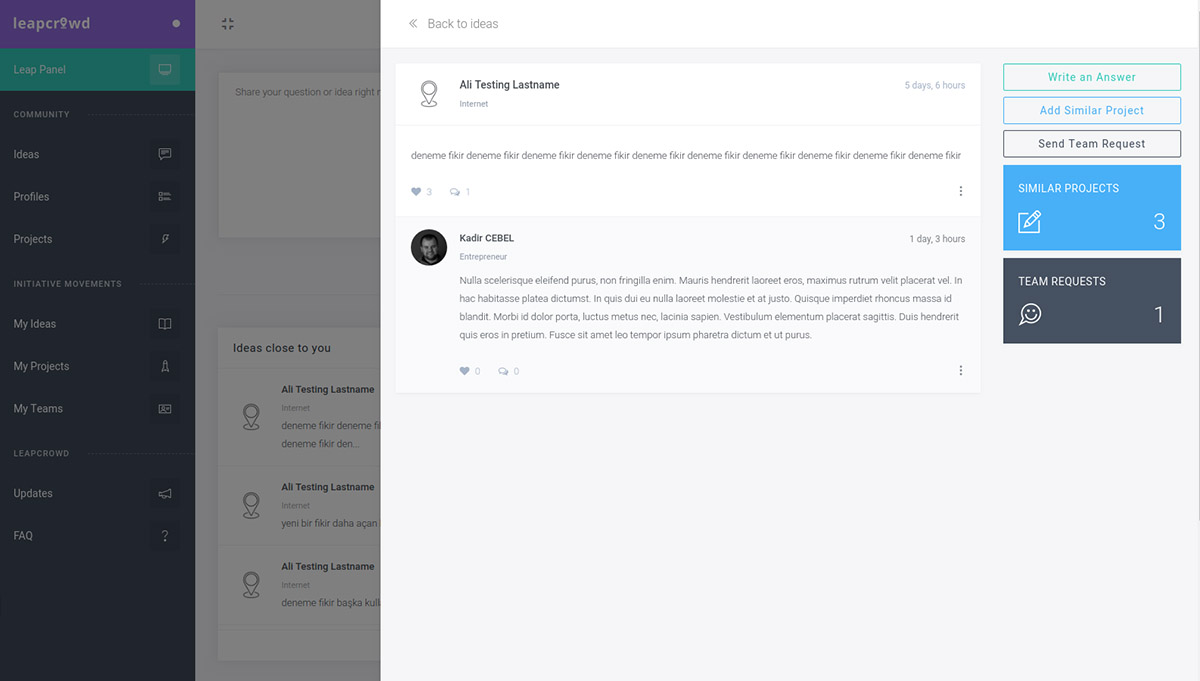This screenshot has width=1200, height=681.
Task: Click the Team Requests count number 1
Action: click(1159, 315)
